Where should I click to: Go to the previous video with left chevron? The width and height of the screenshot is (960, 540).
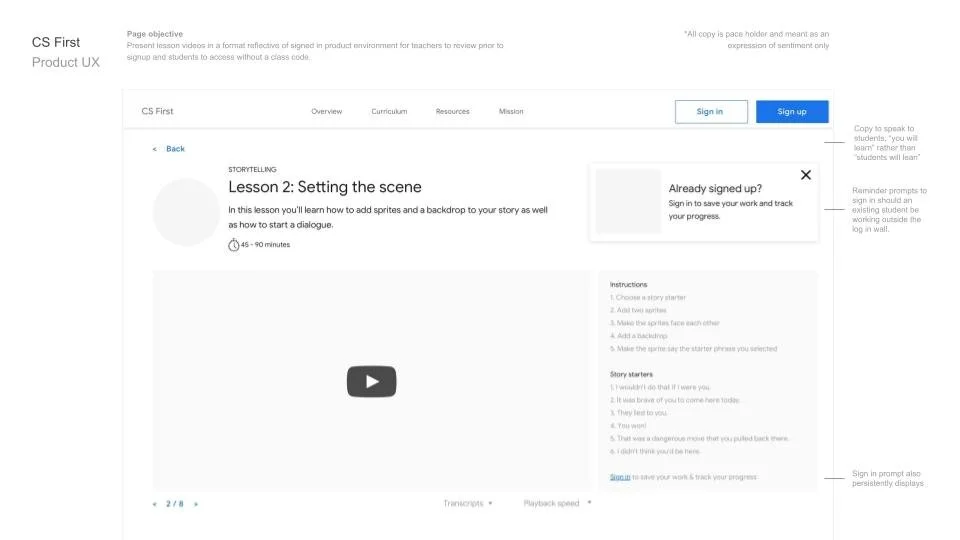[x=154, y=504]
